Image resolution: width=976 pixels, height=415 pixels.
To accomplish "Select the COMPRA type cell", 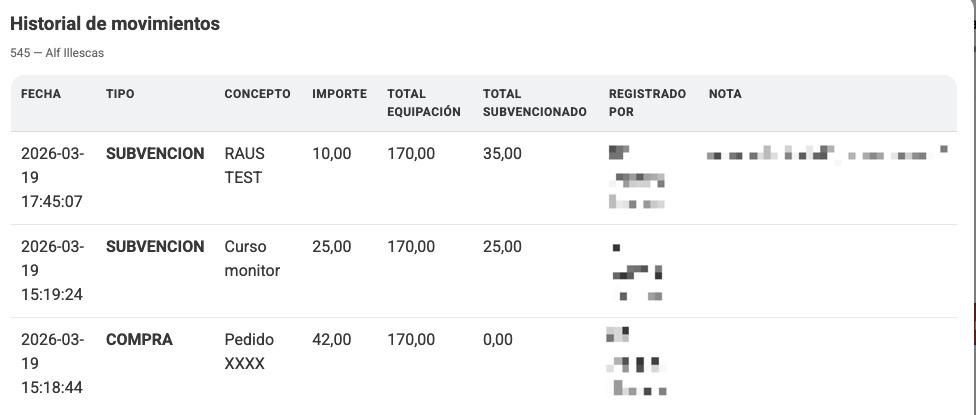I will click(x=139, y=340).
